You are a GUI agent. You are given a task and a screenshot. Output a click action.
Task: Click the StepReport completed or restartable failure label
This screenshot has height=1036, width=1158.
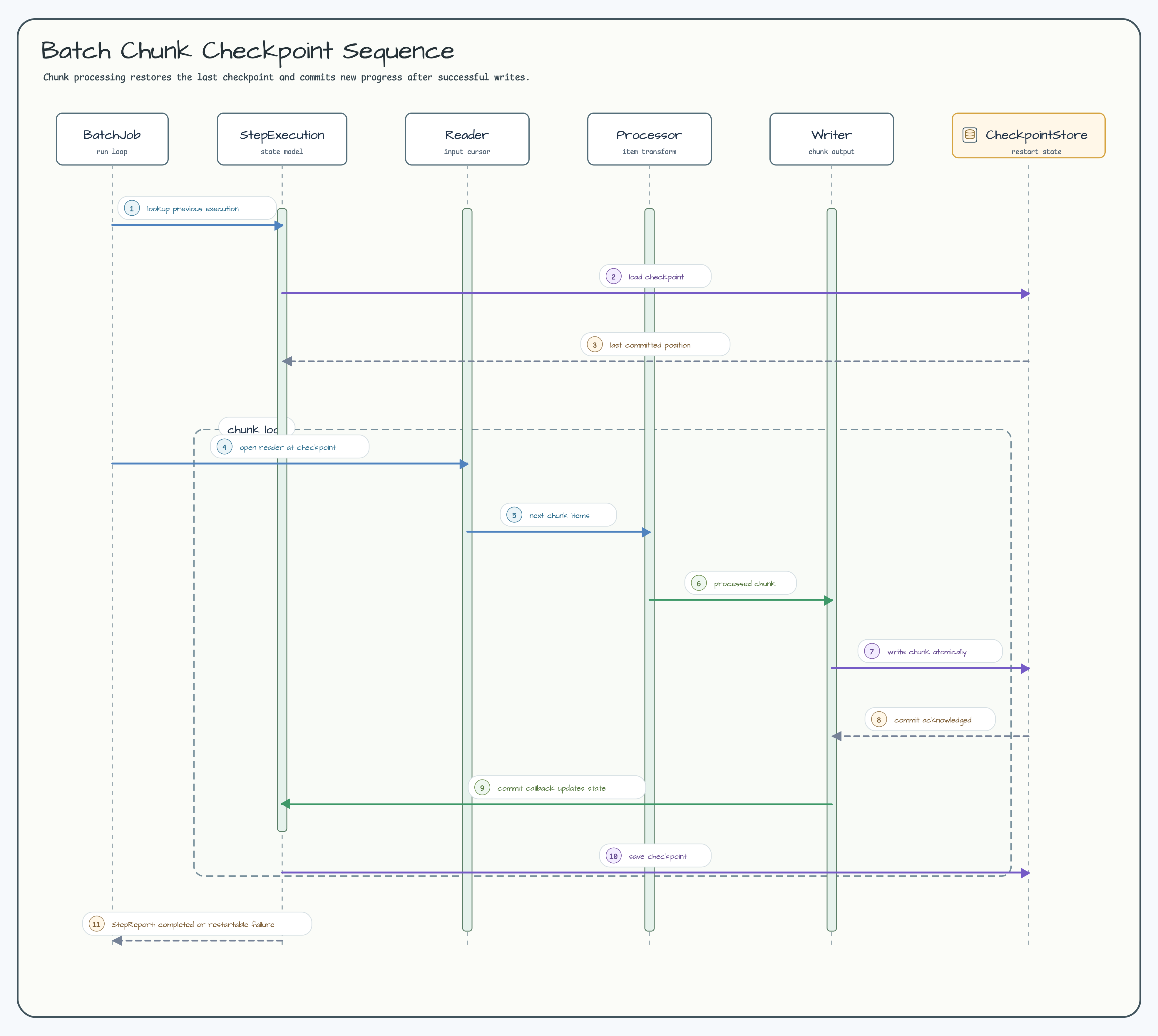197,924
